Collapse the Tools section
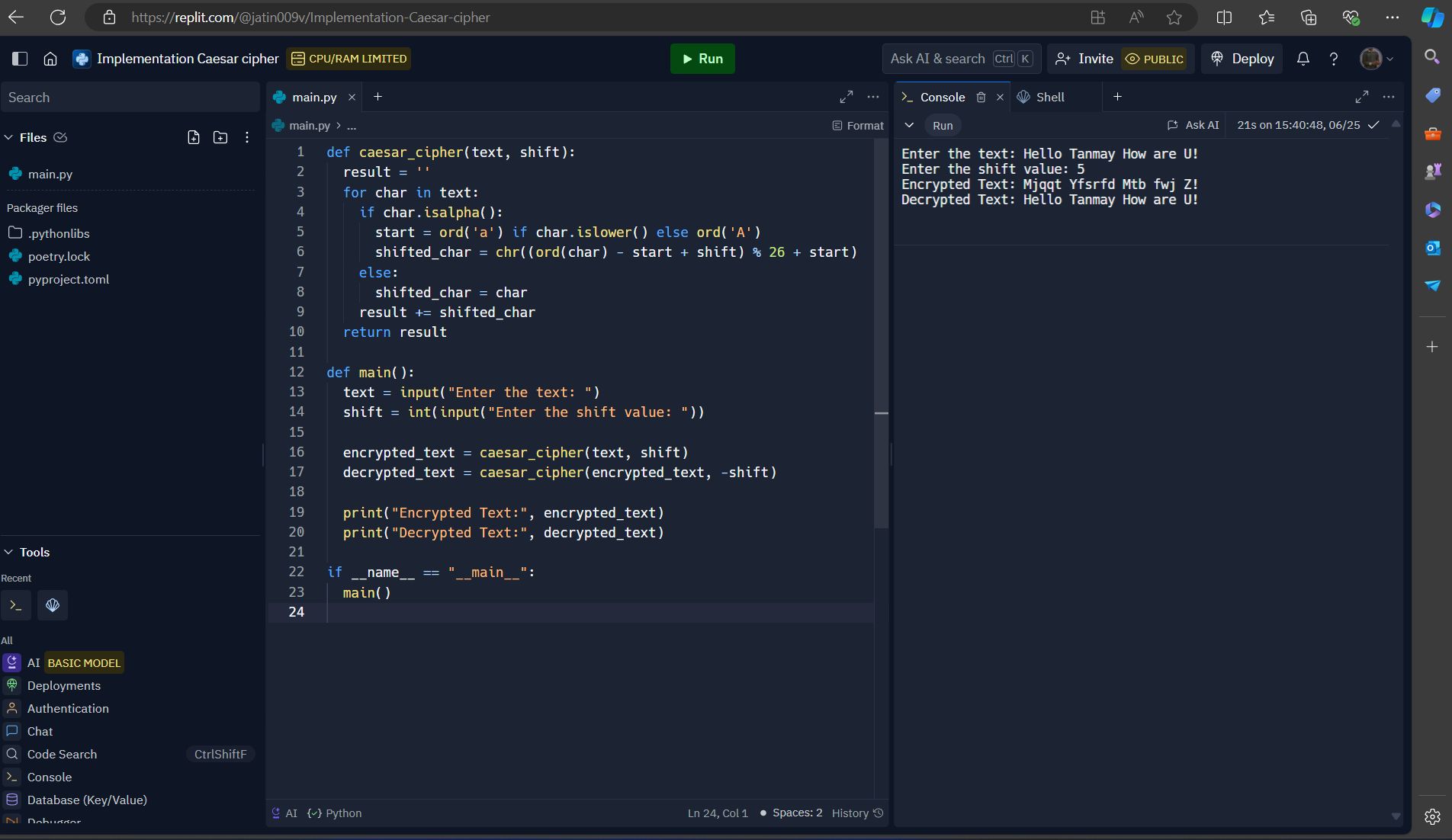This screenshot has width=1452, height=840. [x=8, y=552]
